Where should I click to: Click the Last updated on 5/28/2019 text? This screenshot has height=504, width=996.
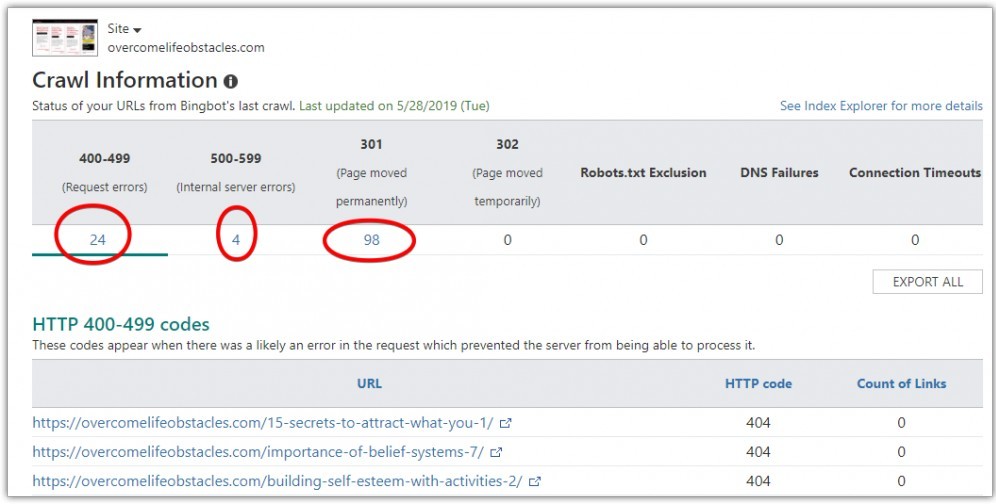[394, 106]
